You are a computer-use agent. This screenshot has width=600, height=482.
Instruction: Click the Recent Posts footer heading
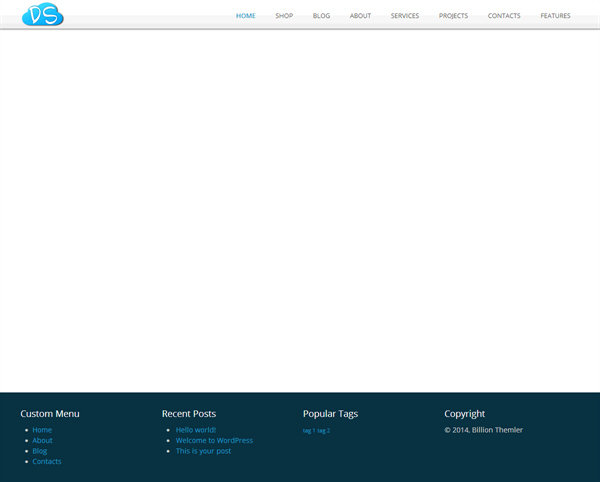click(x=189, y=414)
